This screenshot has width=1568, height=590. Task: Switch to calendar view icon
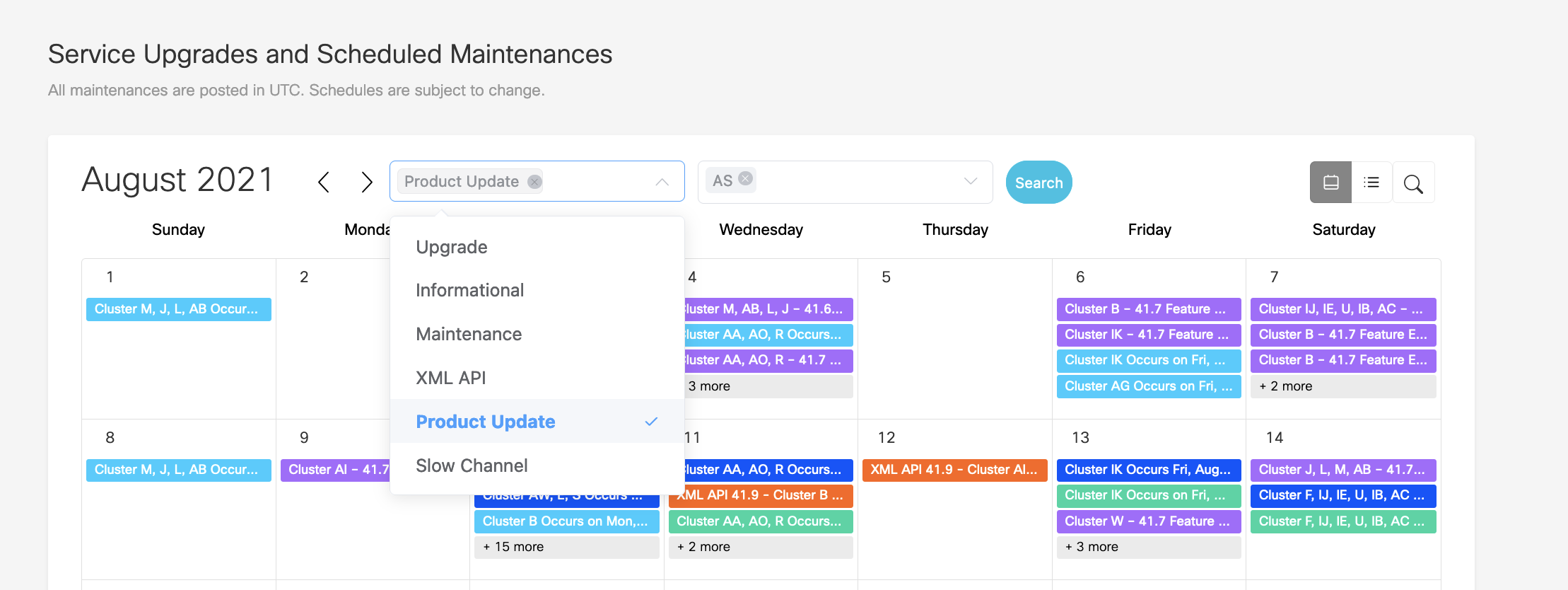click(1330, 183)
